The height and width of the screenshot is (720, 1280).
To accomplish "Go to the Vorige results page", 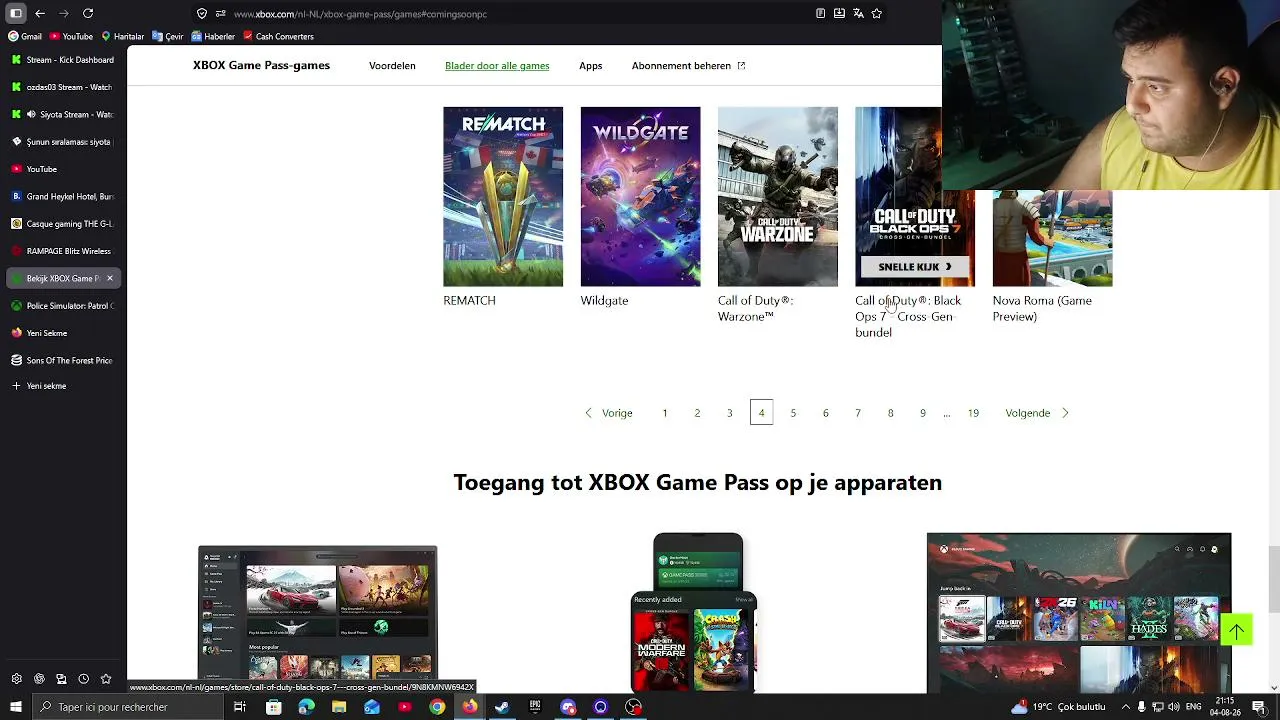I will tap(608, 413).
